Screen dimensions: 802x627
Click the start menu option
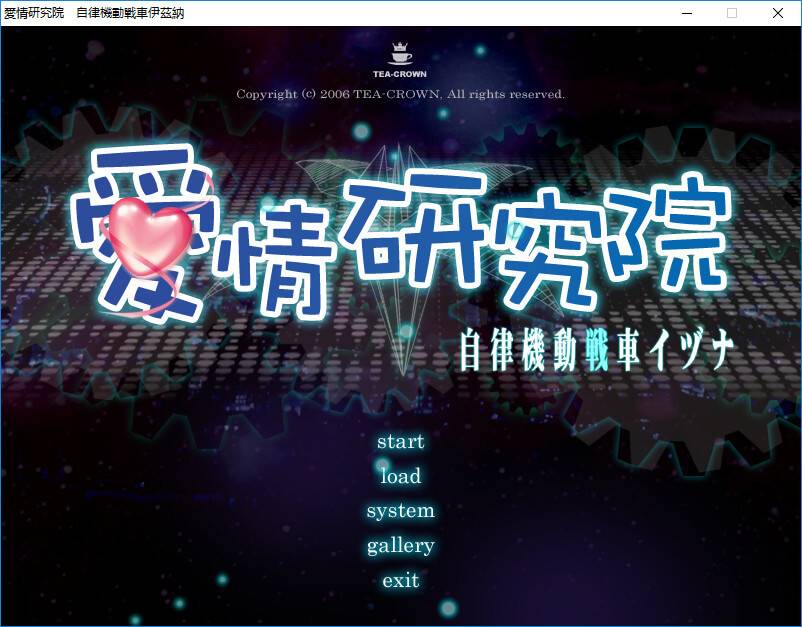click(x=400, y=441)
